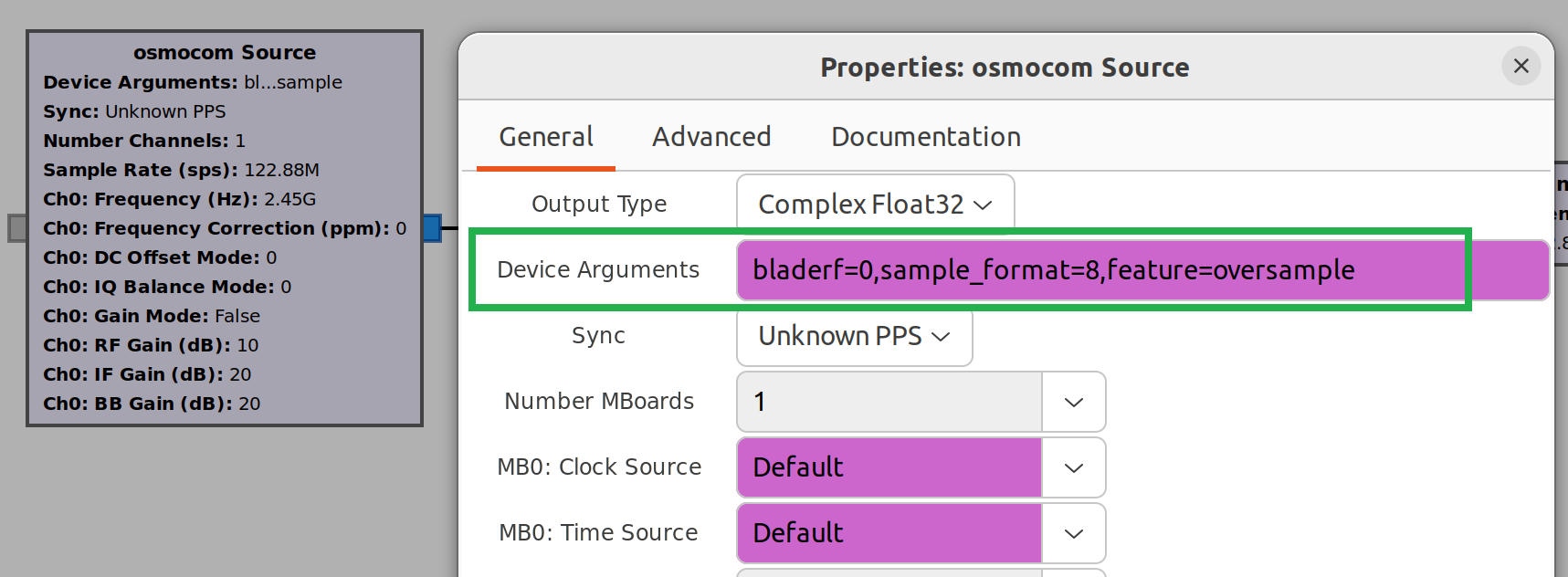Click the Ch0: RF Gain line in the block

(151, 345)
